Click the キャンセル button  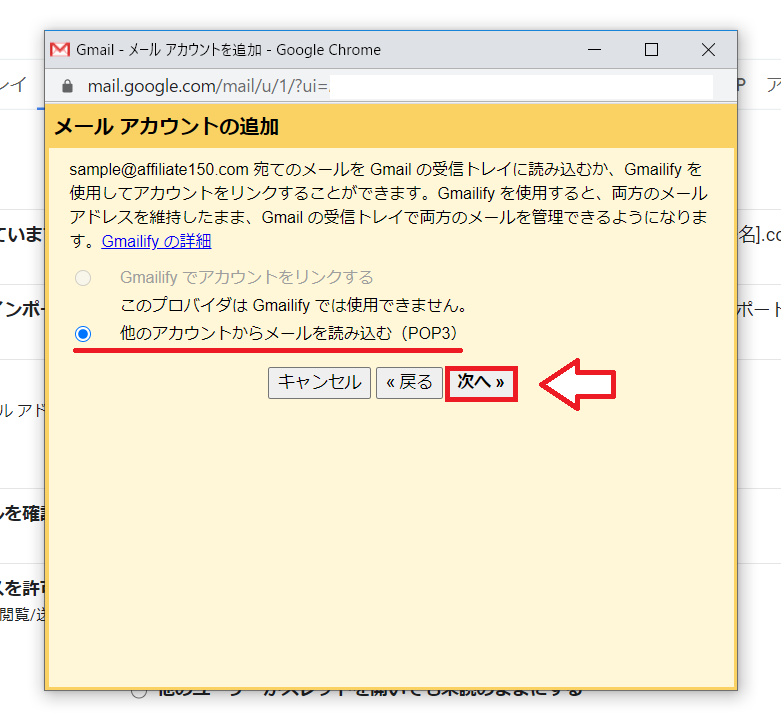pyautogui.click(x=319, y=383)
